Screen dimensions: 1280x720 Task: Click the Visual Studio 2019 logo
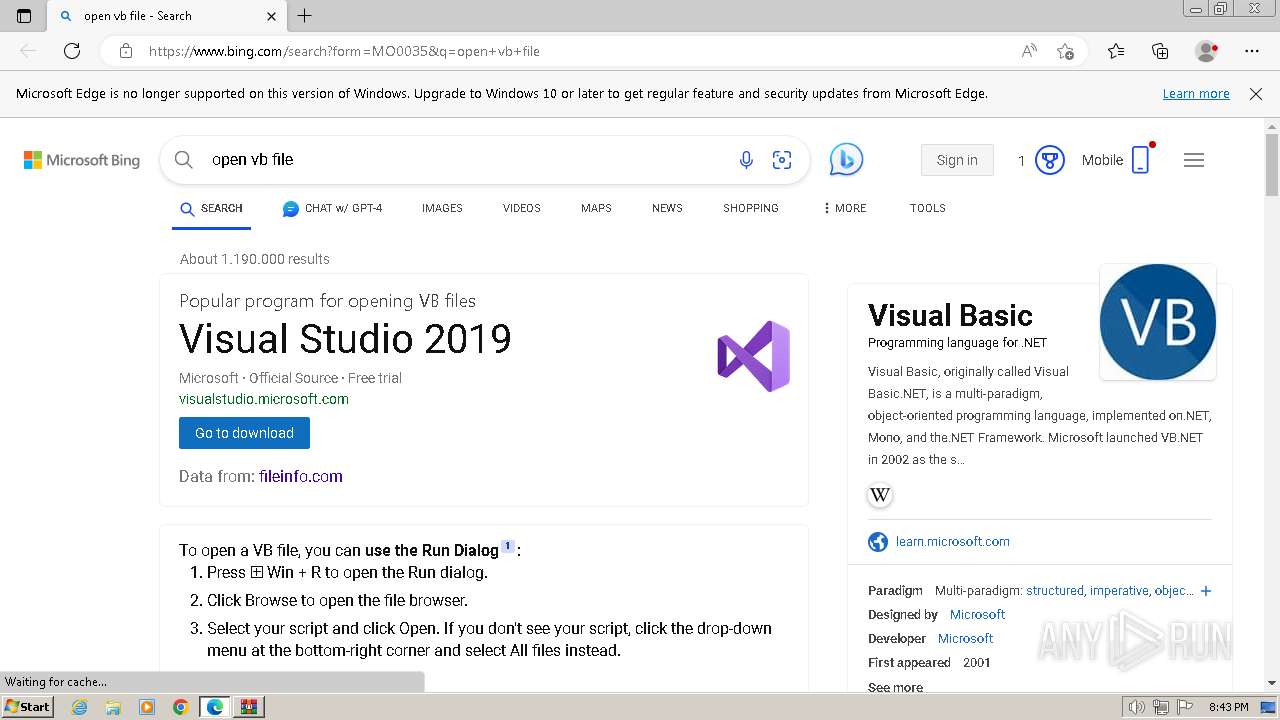tap(753, 356)
